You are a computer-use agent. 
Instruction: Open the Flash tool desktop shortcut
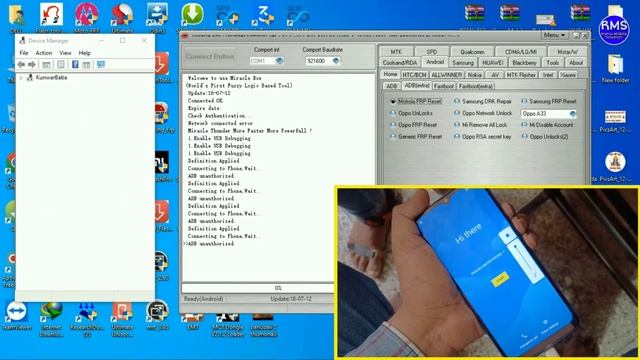(51, 16)
